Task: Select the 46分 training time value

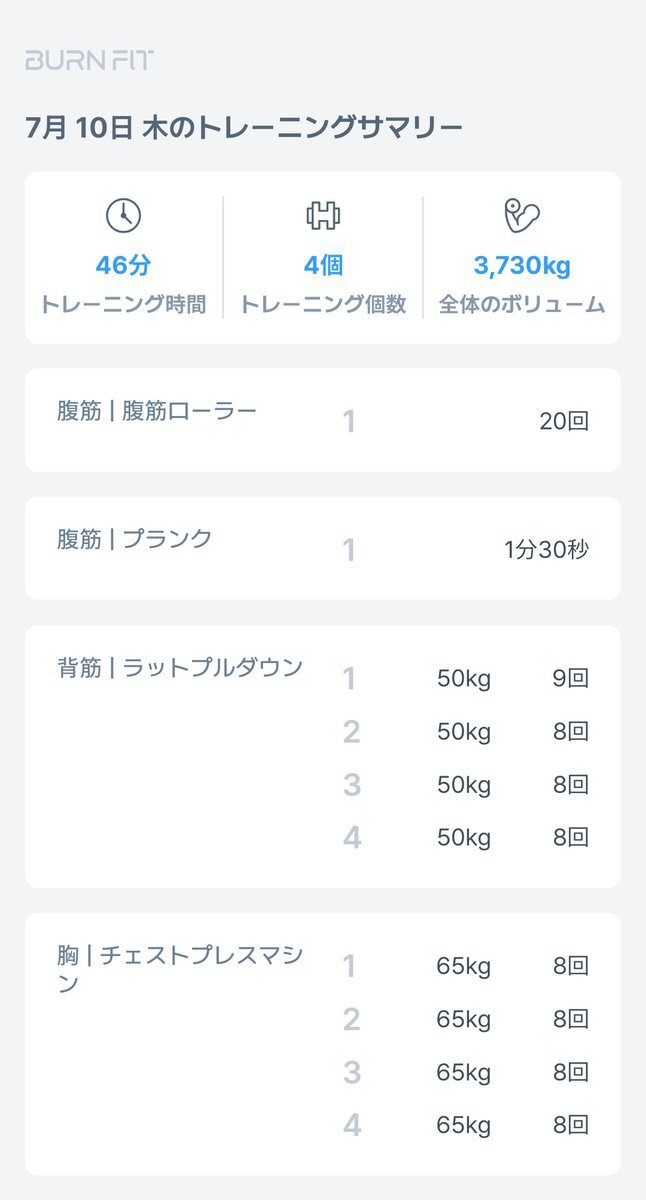Action: point(123,266)
